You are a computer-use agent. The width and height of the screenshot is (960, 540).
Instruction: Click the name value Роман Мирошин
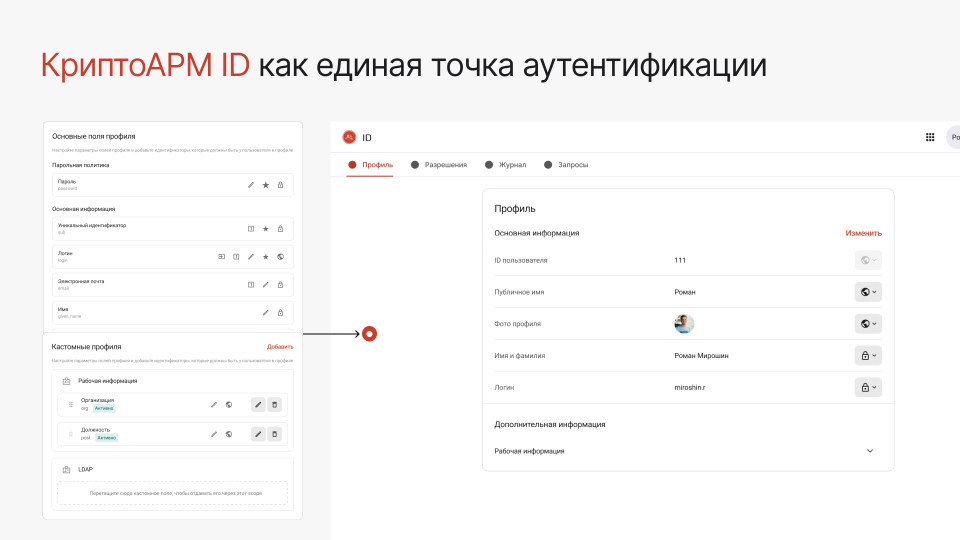point(701,356)
